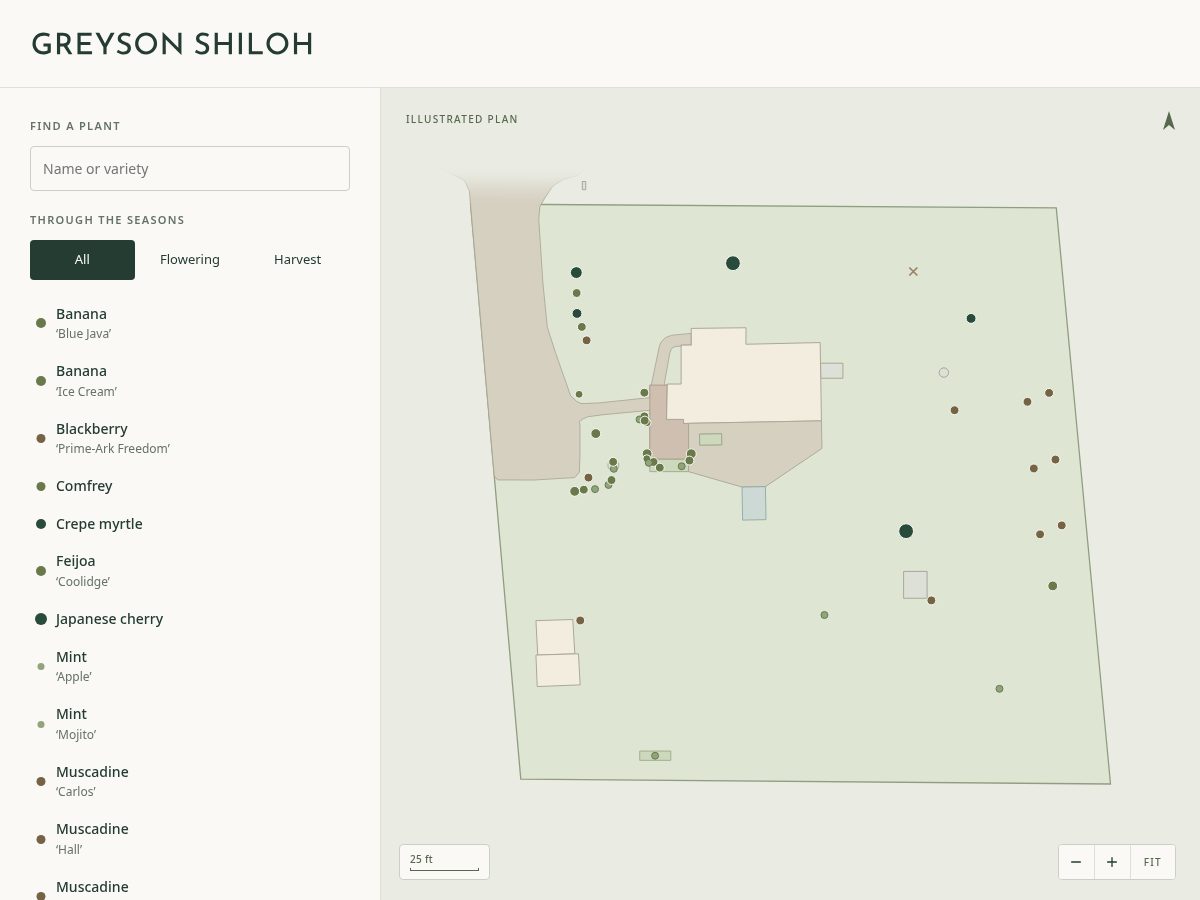Click the FIT map view button

[1152, 862]
